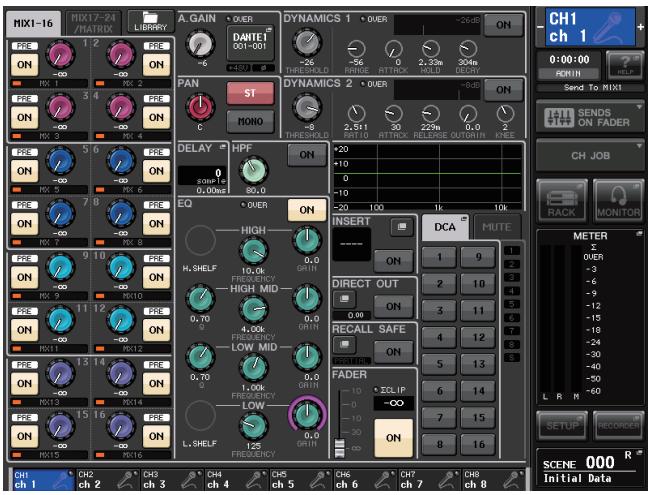This screenshot has width=651, height=495.
Task: Select the EQ LOW gain knob
Action: [x=307, y=416]
